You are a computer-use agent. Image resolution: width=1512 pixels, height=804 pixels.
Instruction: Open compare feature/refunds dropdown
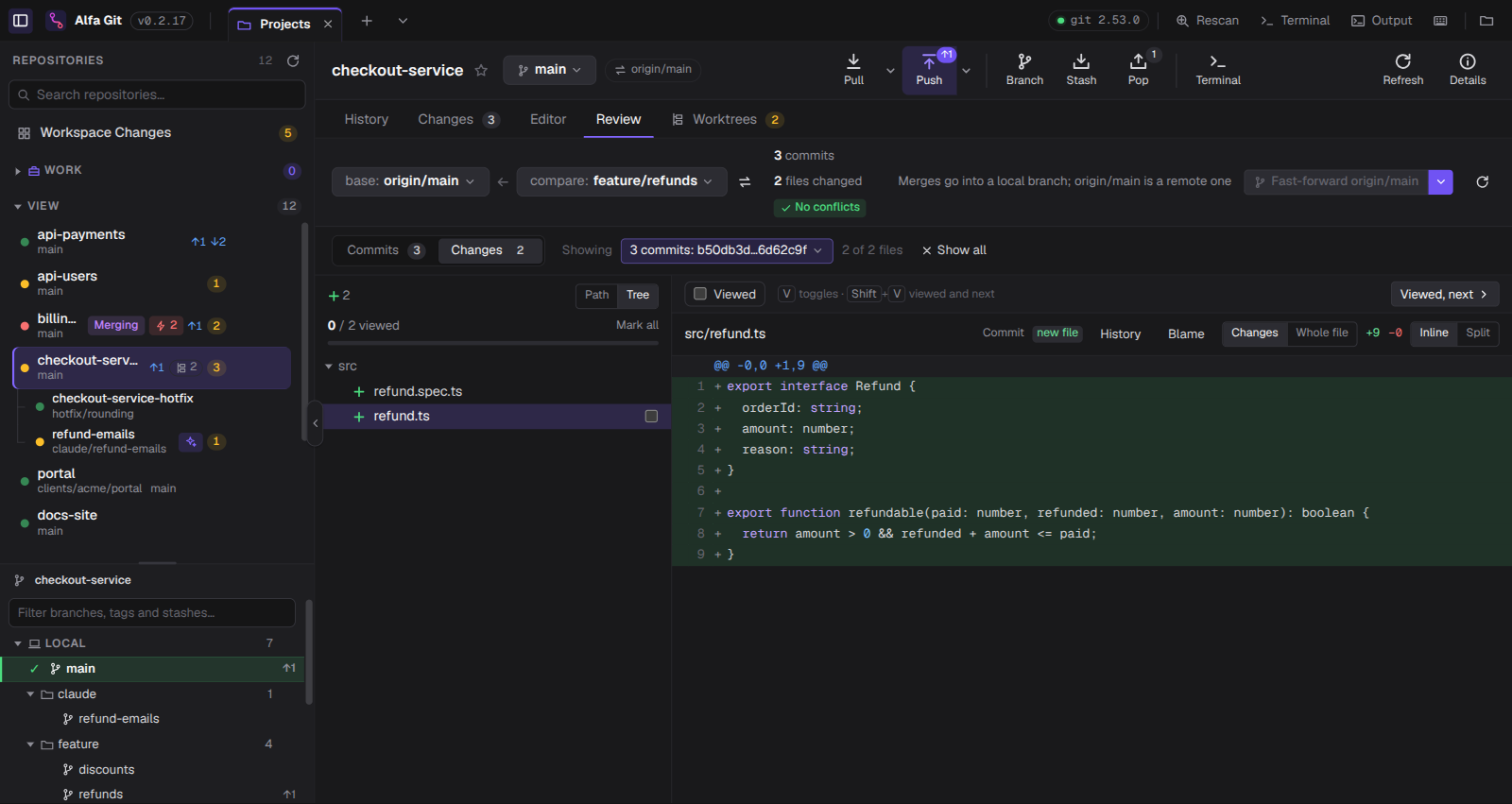pyautogui.click(x=622, y=181)
